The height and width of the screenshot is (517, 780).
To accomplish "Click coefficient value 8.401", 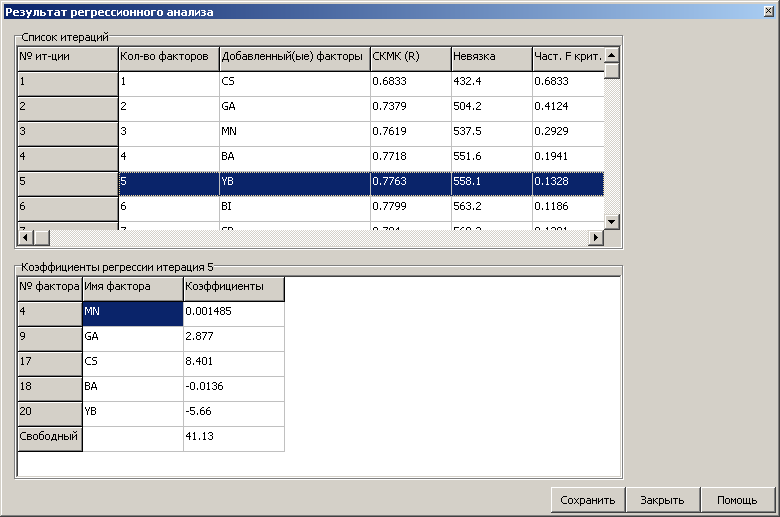I will click(234, 364).
